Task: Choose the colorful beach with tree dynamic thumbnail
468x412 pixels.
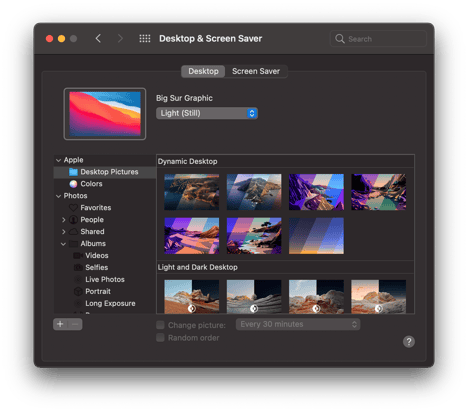Action: pyautogui.click(x=254, y=236)
